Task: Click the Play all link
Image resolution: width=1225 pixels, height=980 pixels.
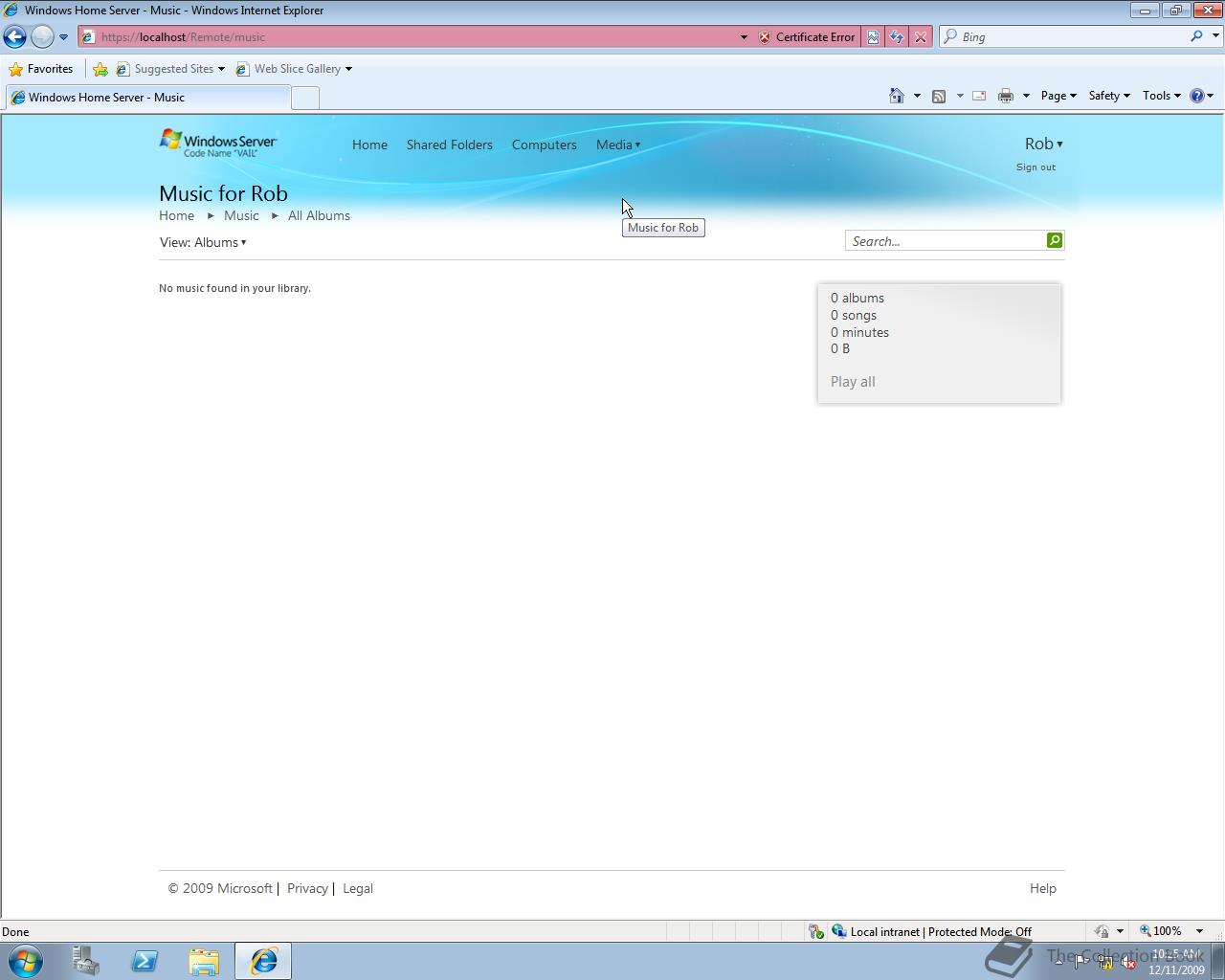Action: click(853, 382)
